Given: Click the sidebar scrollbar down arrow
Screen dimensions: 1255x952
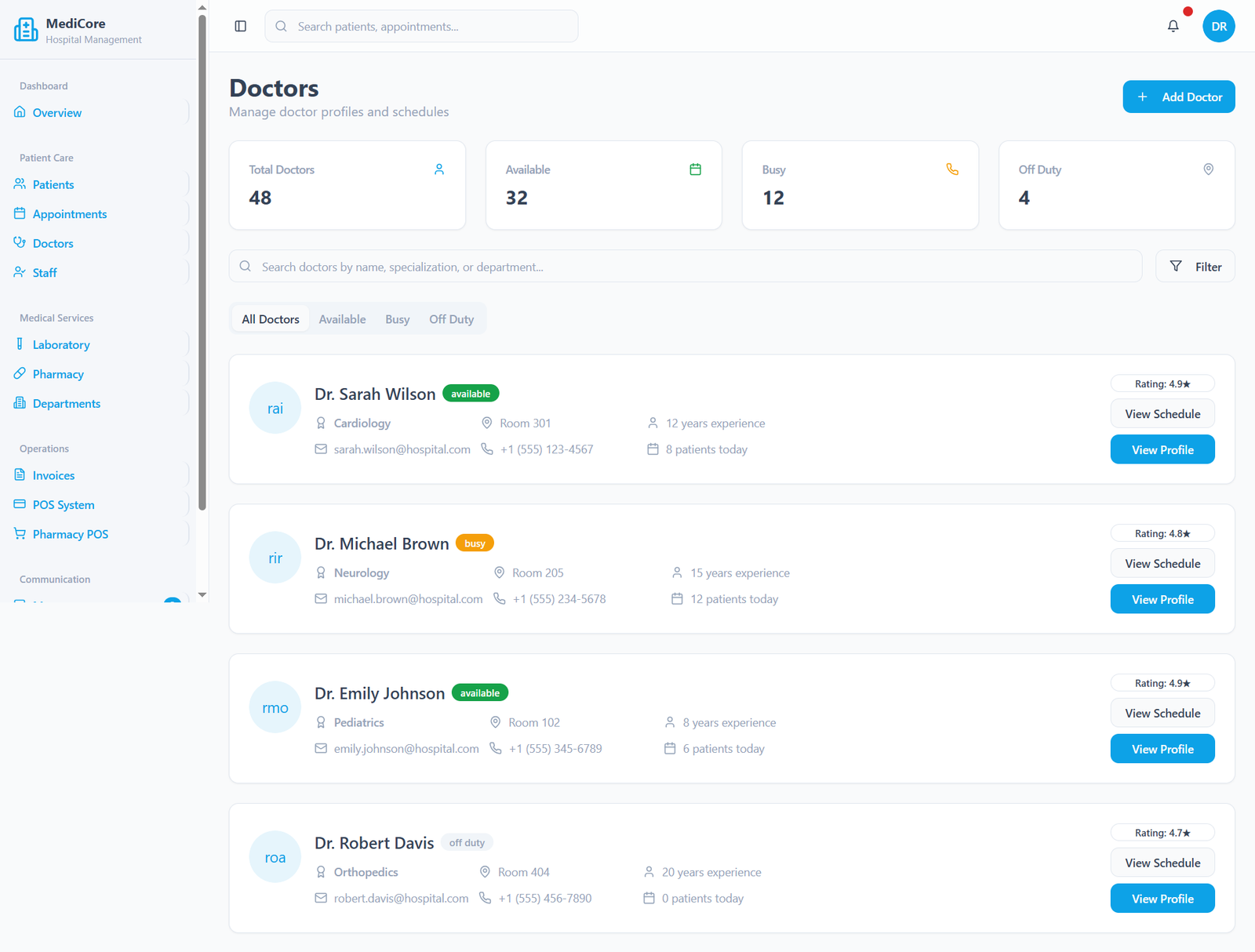Looking at the screenshot, I should [202, 595].
